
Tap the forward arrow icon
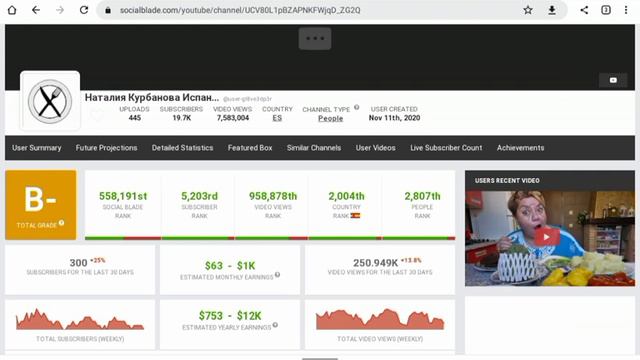coord(60,10)
